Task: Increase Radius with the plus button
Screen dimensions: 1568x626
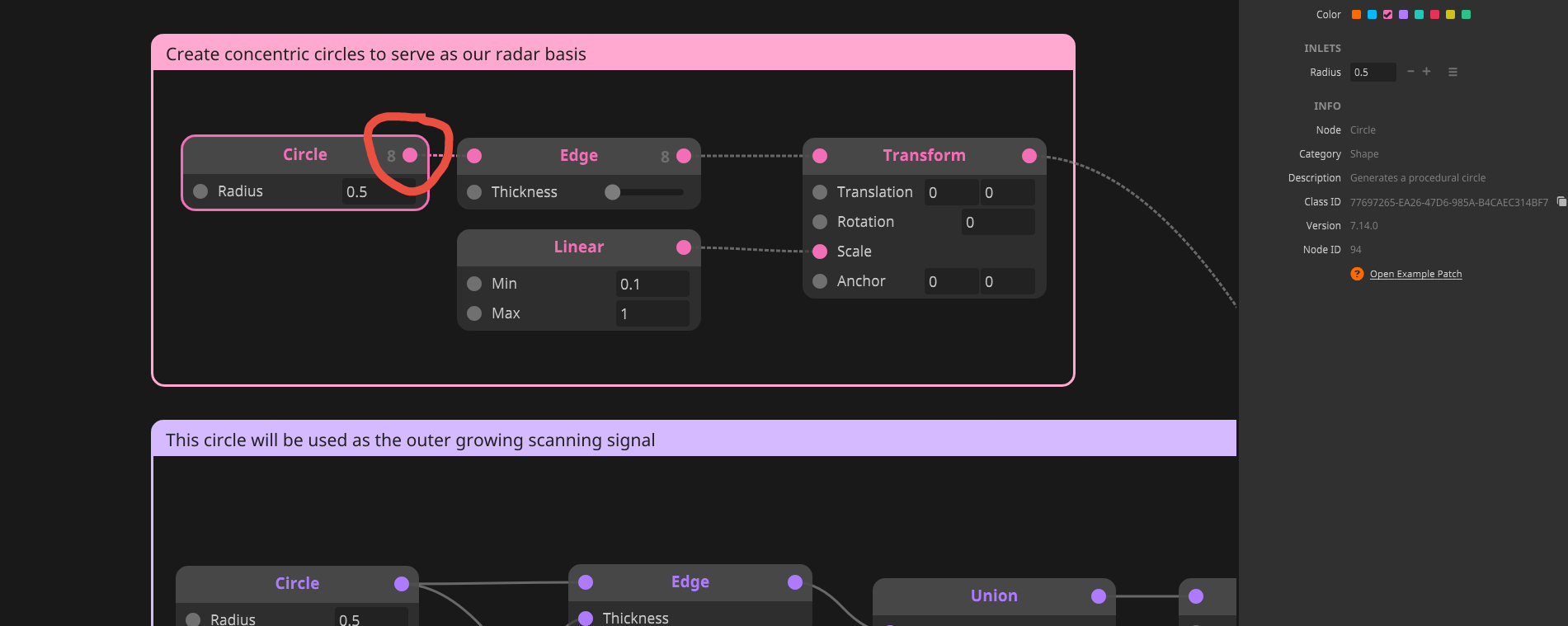Action: click(1426, 72)
